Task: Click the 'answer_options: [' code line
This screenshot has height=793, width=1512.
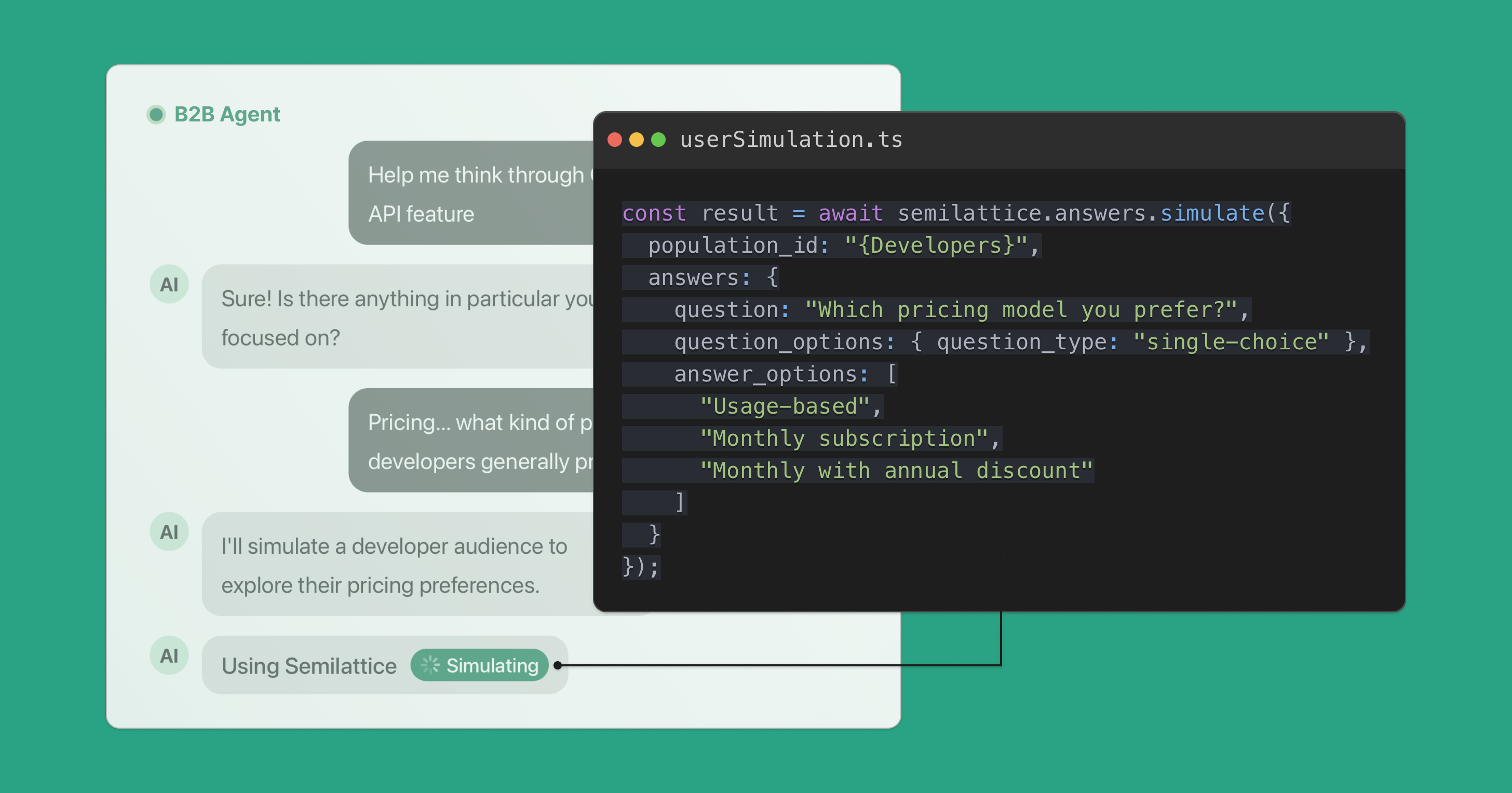Action: [760, 374]
